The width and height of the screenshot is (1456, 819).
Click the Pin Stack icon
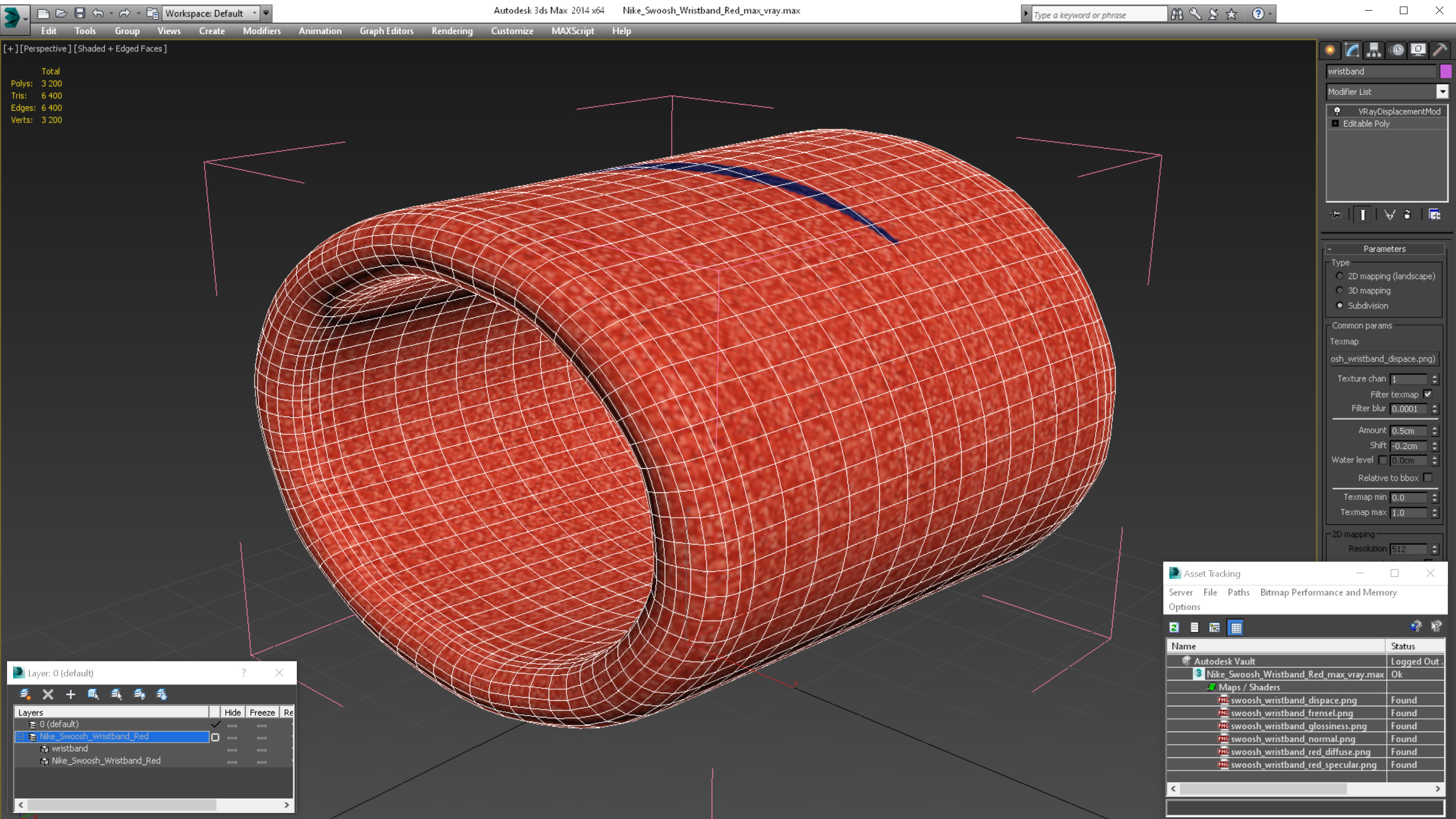tap(1336, 214)
